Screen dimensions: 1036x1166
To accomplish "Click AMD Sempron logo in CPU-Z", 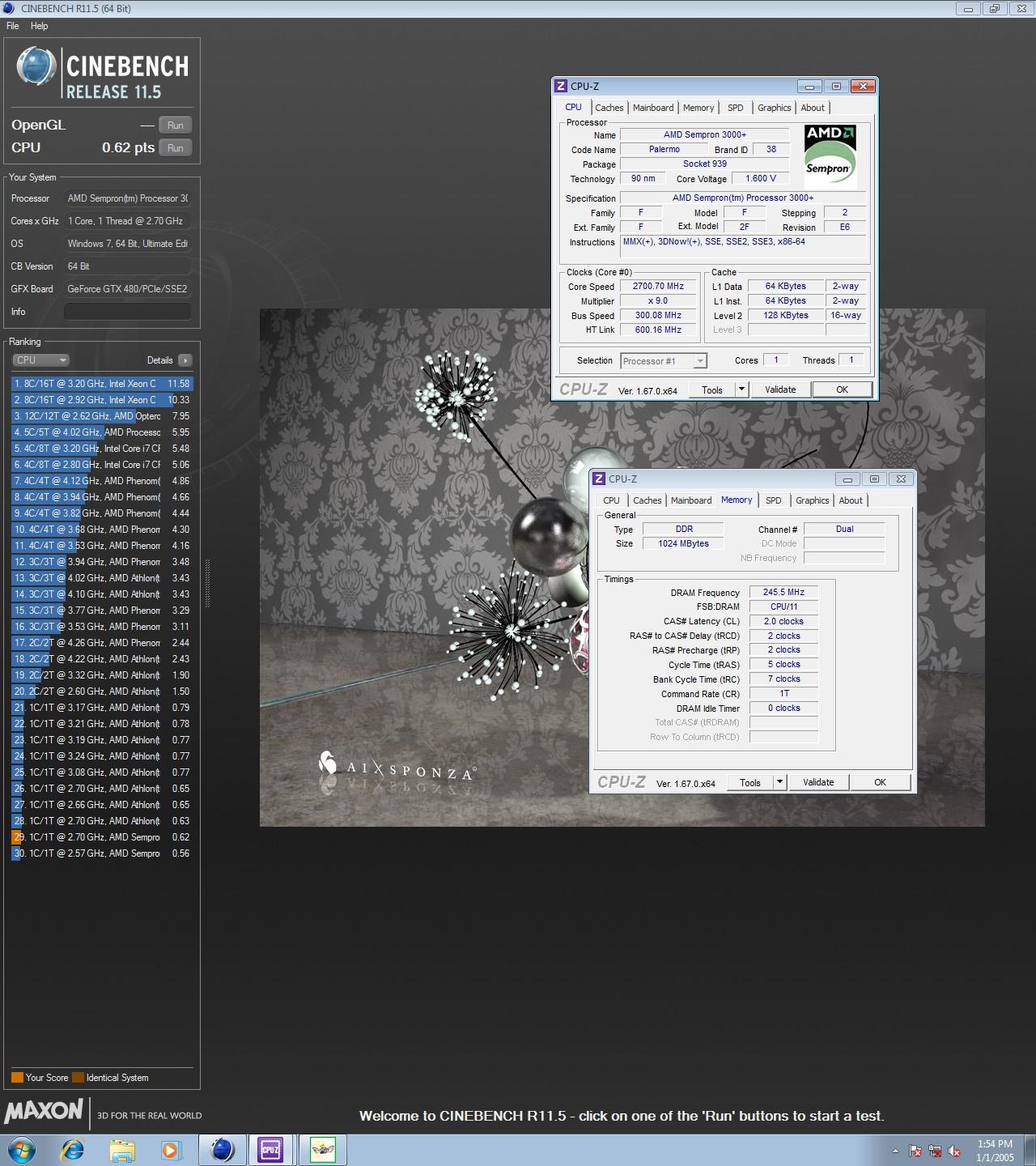I will [830, 156].
